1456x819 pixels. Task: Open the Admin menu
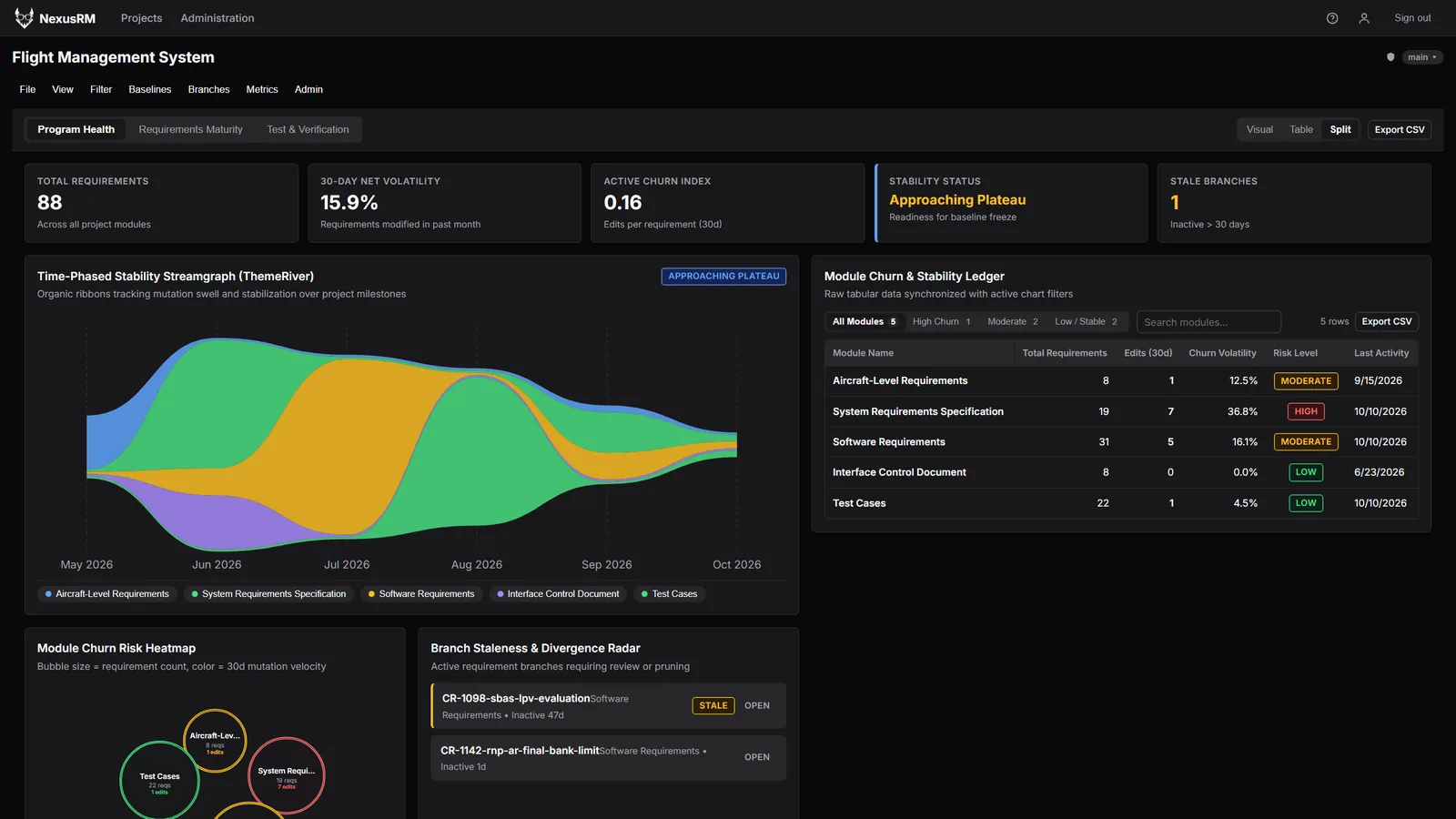click(x=308, y=89)
